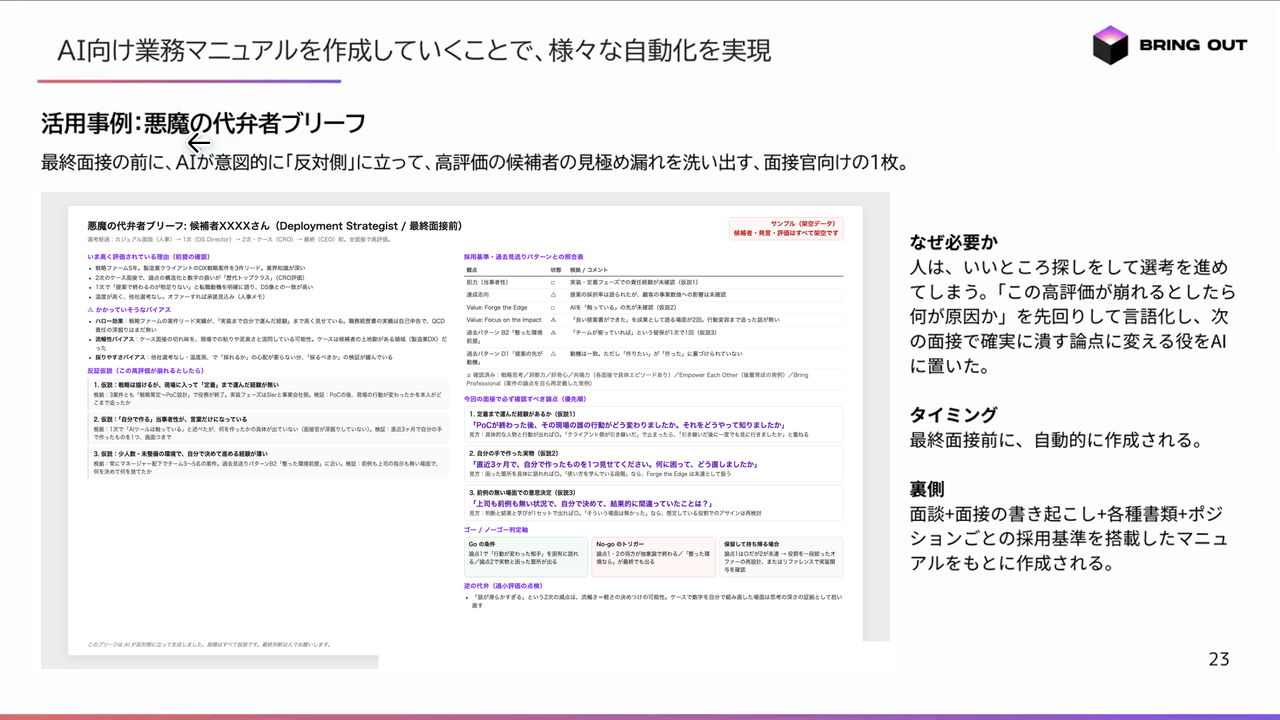This screenshot has height=720, width=1280.
Task: Click the red サンプル(架空データ) badge
Action: click(x=786, y=228)
